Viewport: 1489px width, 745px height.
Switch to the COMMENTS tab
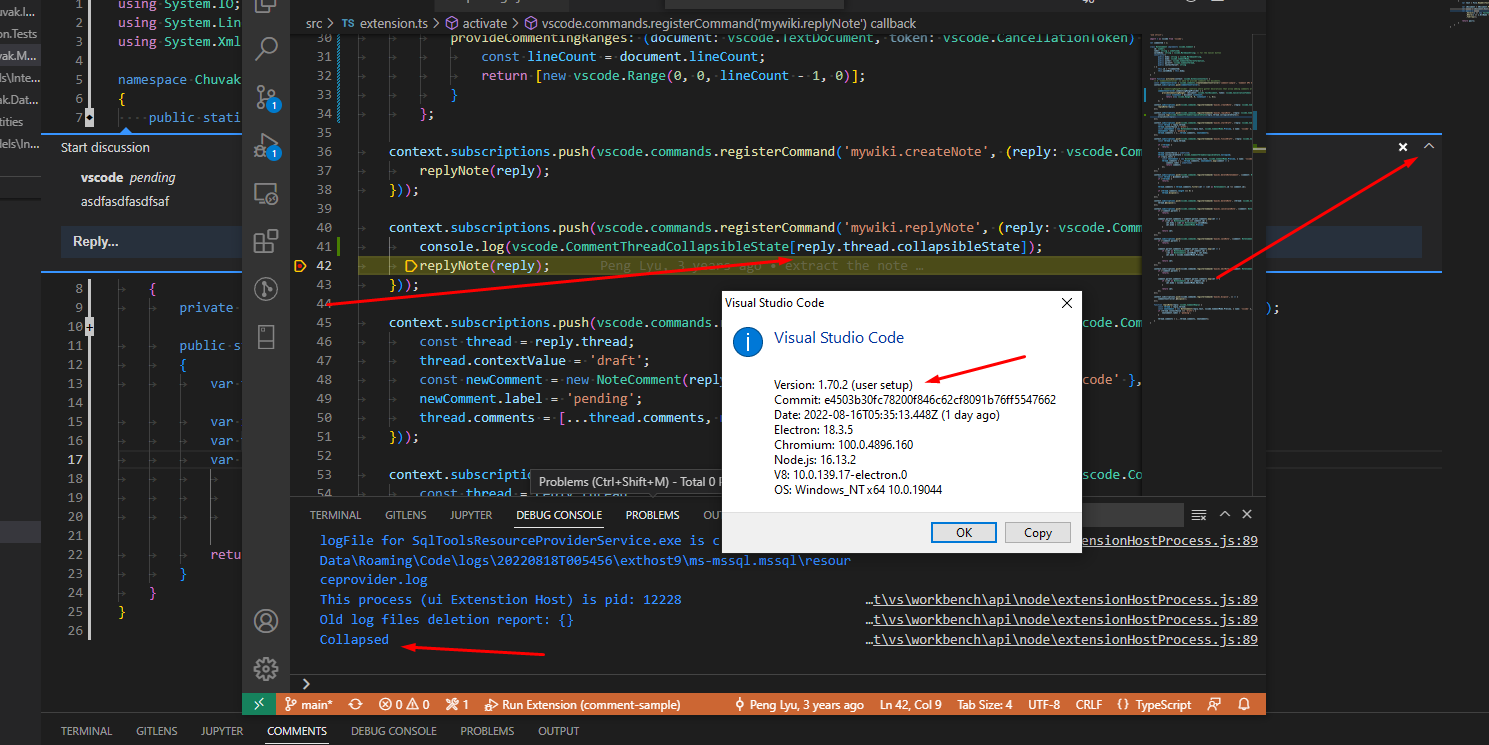pos(297,730)
